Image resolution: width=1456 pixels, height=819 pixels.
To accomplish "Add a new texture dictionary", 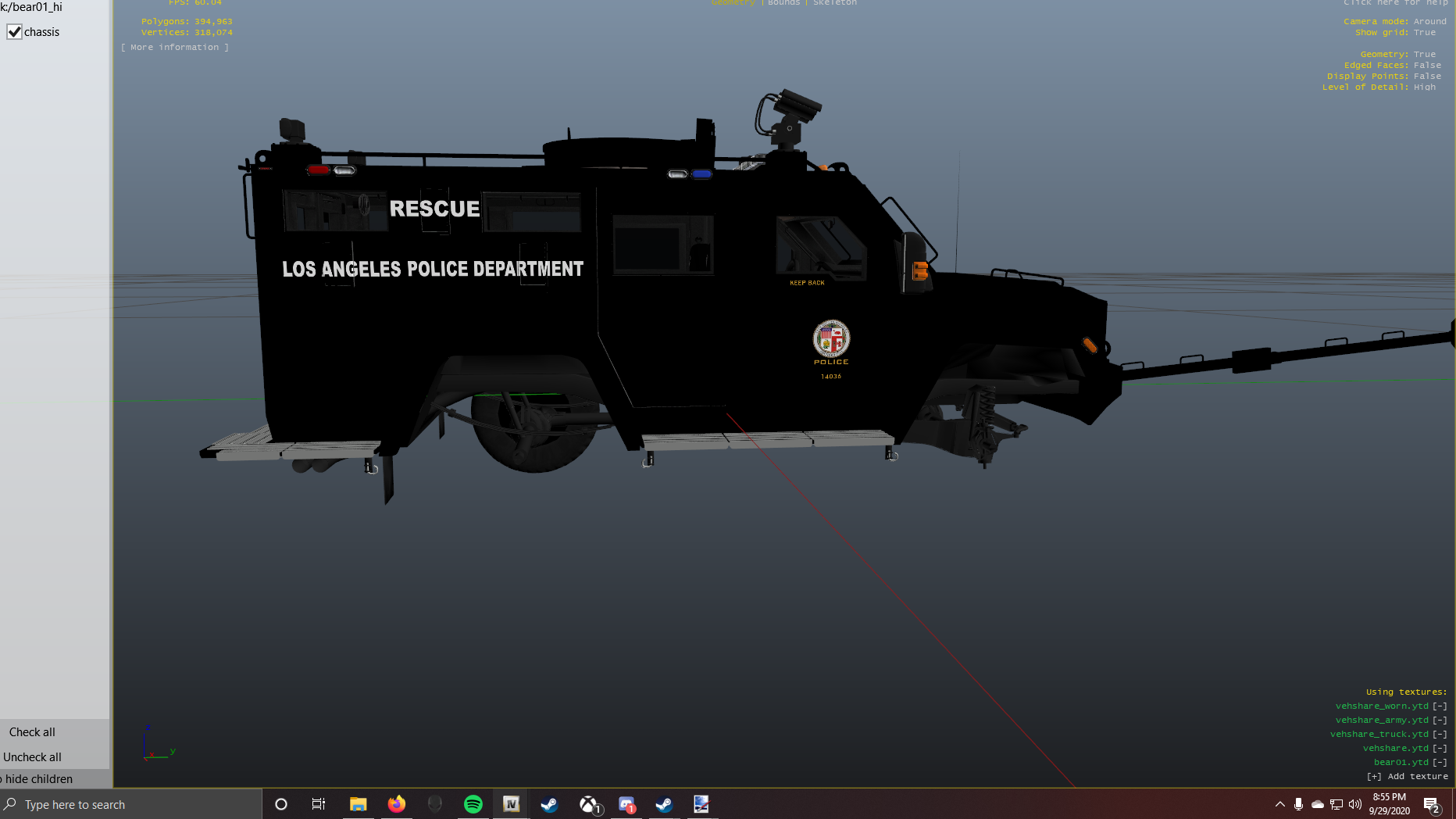I will [x=1408, y=777].
